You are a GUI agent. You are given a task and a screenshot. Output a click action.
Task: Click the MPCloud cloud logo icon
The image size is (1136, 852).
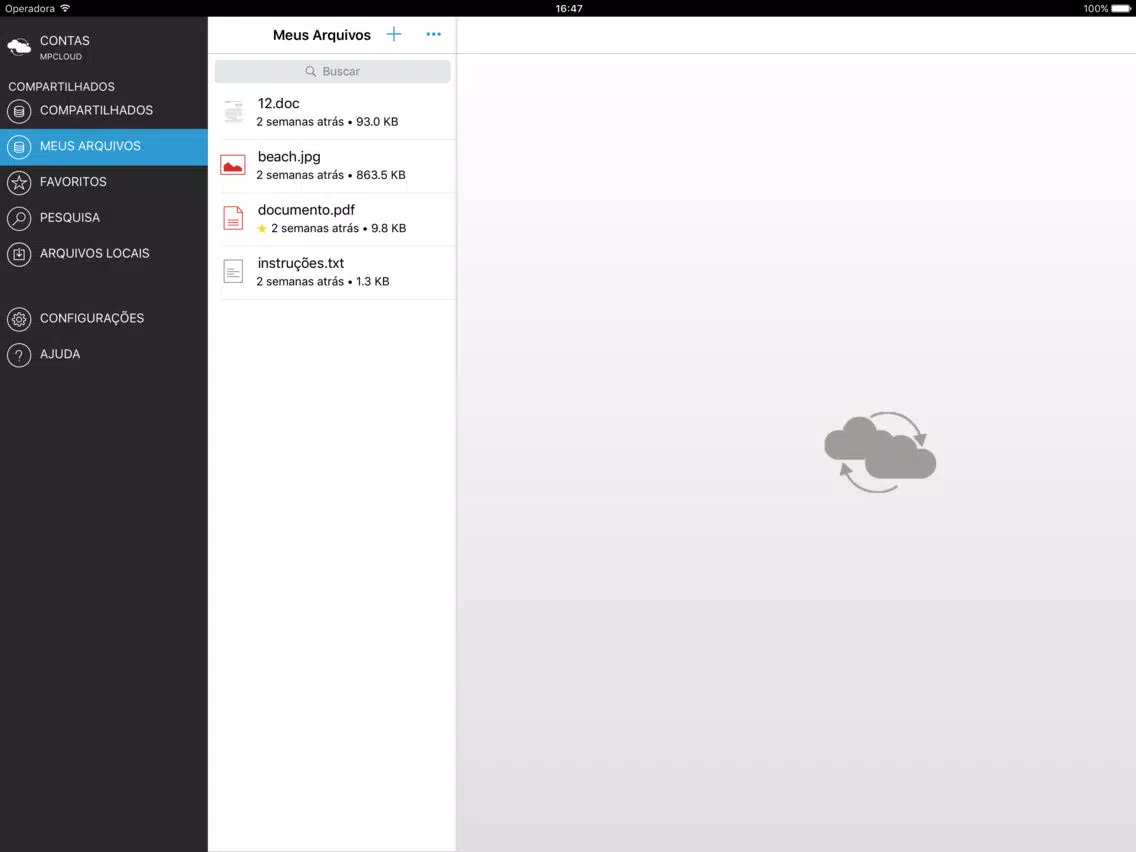[19, 47]
